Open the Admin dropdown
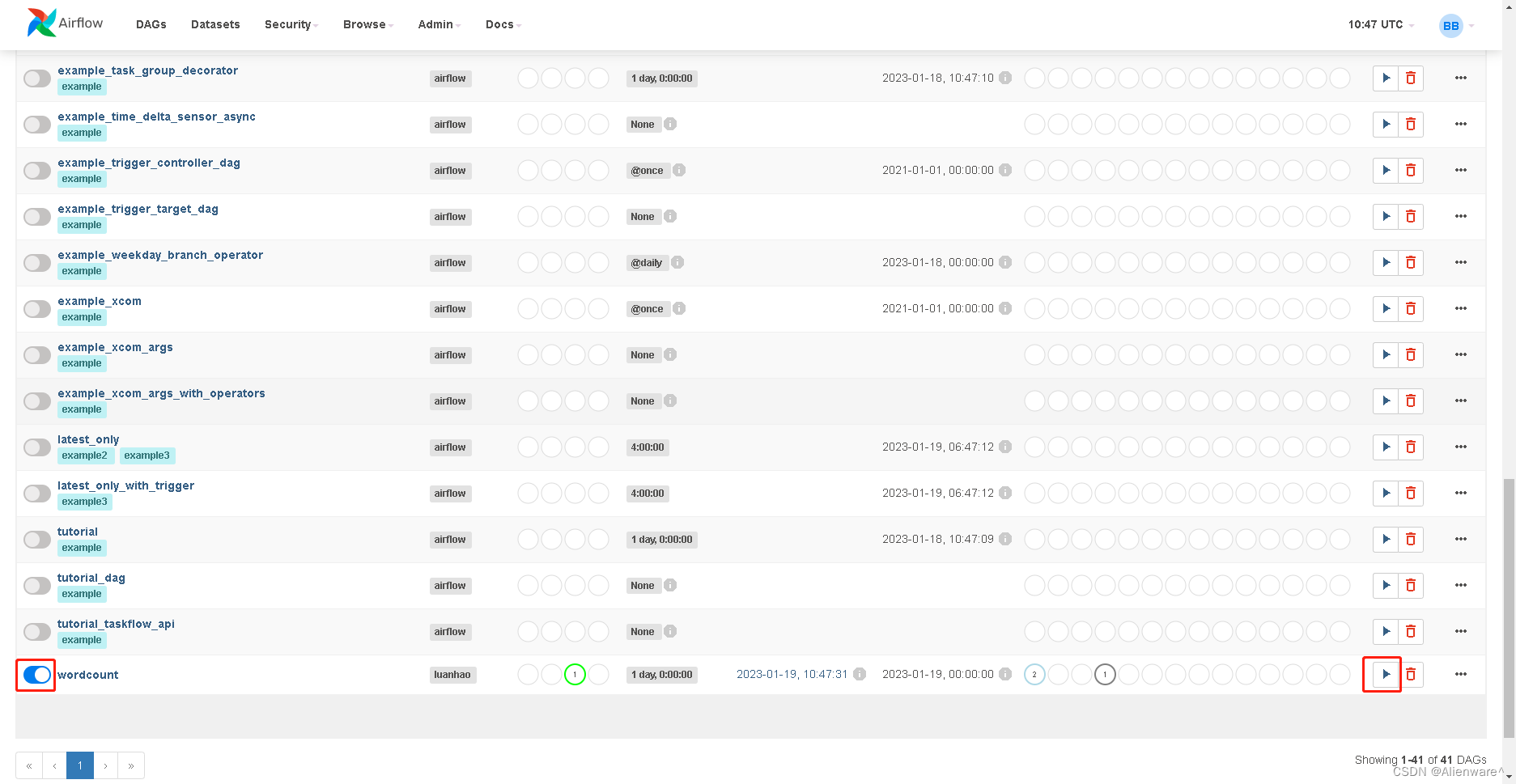The width and height of the screenshot is (1516, 784). (437, 24)
